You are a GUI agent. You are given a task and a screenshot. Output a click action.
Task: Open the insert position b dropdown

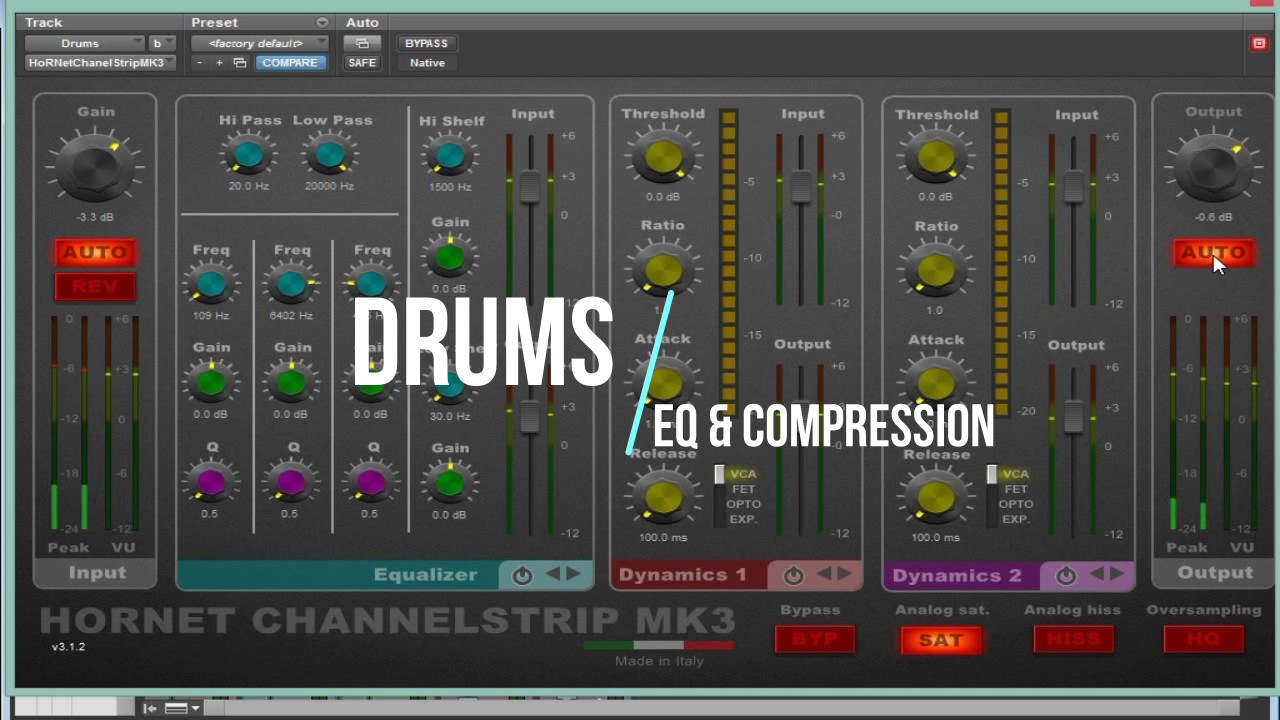click(x=162, y=43)
